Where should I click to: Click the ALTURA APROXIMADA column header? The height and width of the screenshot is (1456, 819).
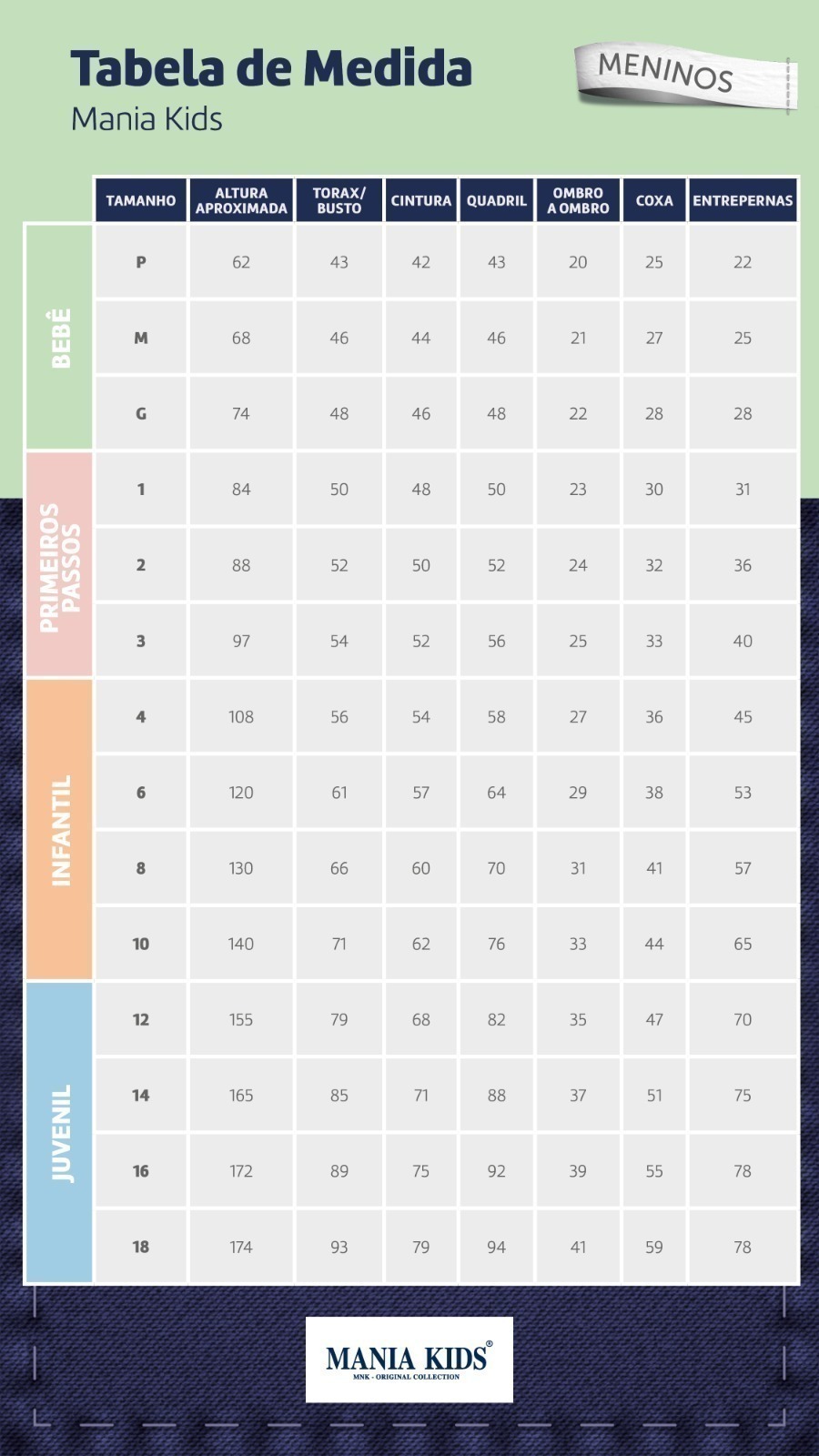241,200
